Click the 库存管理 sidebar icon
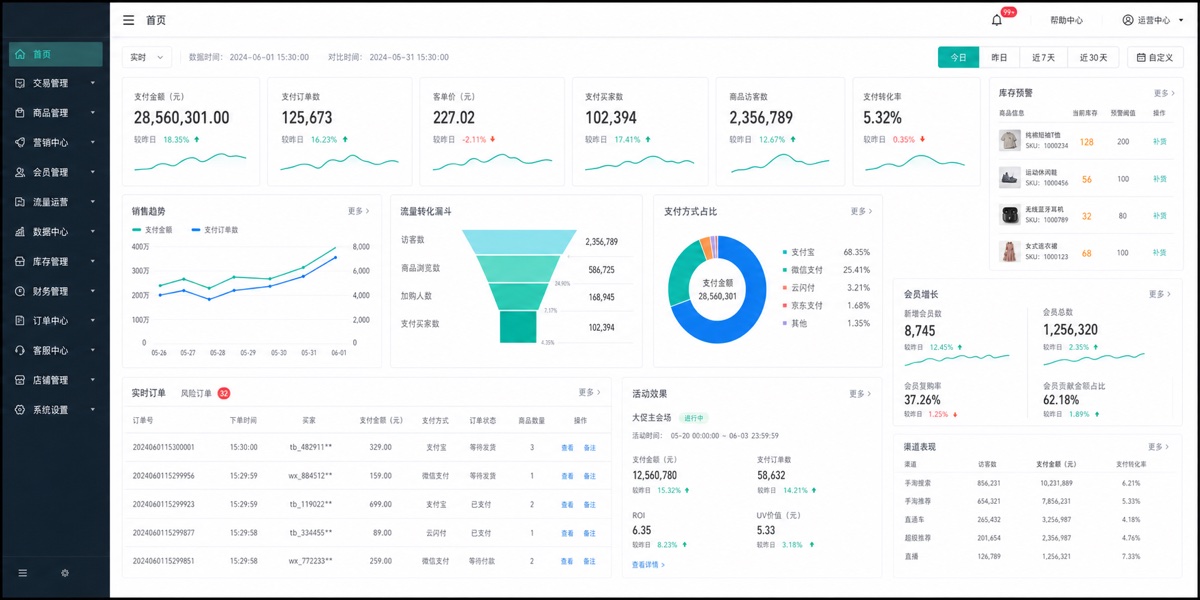Screen dimensions: 1200x600 tap(21, 262)
